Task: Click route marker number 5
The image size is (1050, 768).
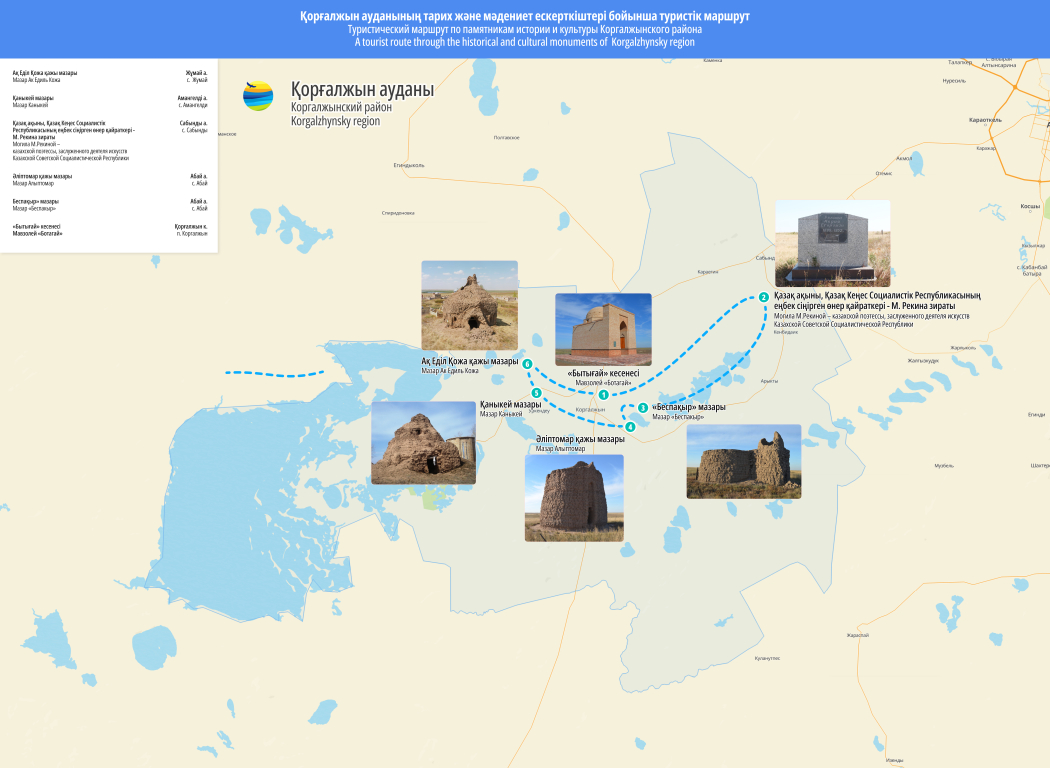Action: (x=536, y=393)
